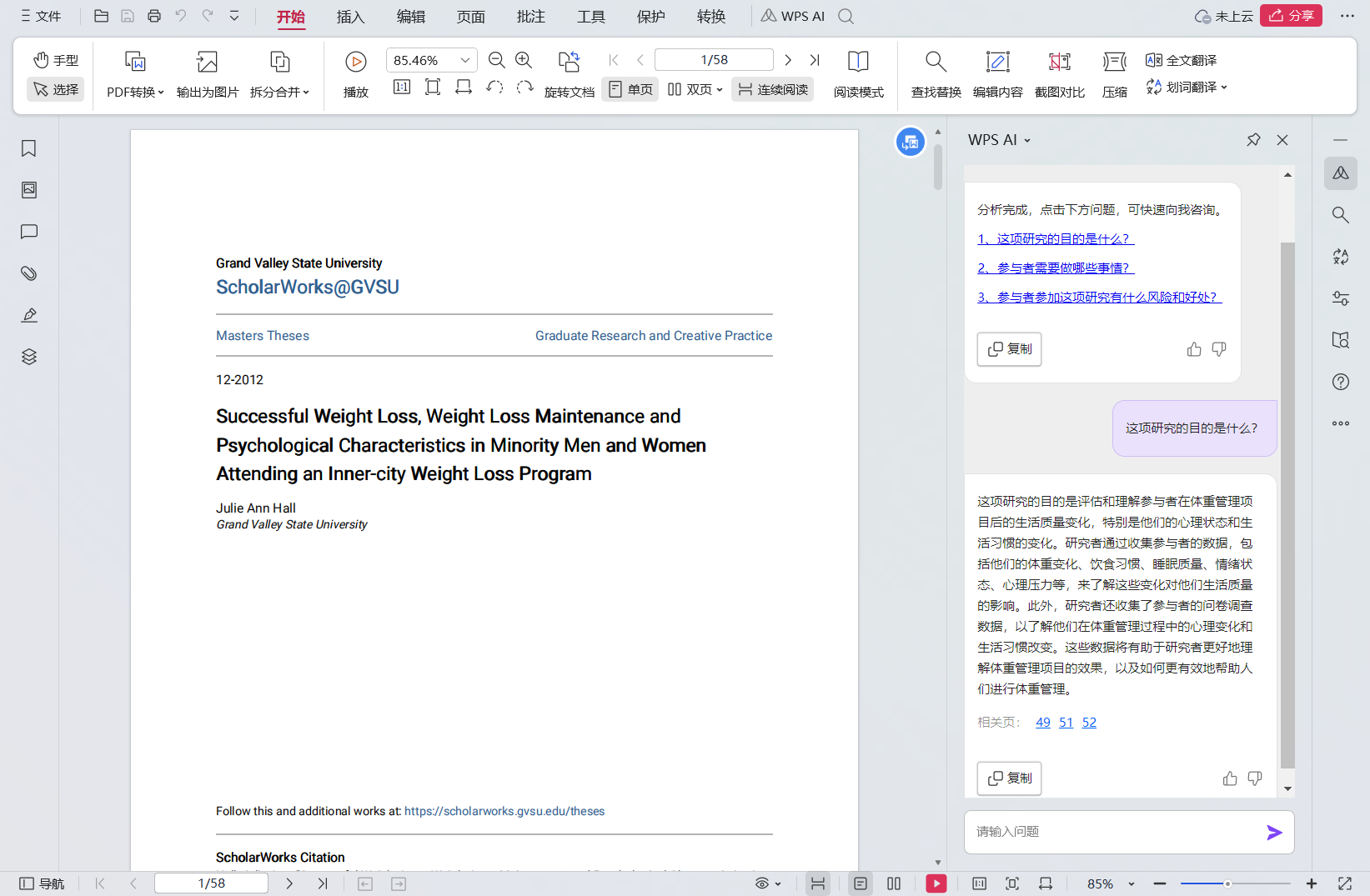
Task: Jump to related page 49 link
Action: [x=1043, y=723]
